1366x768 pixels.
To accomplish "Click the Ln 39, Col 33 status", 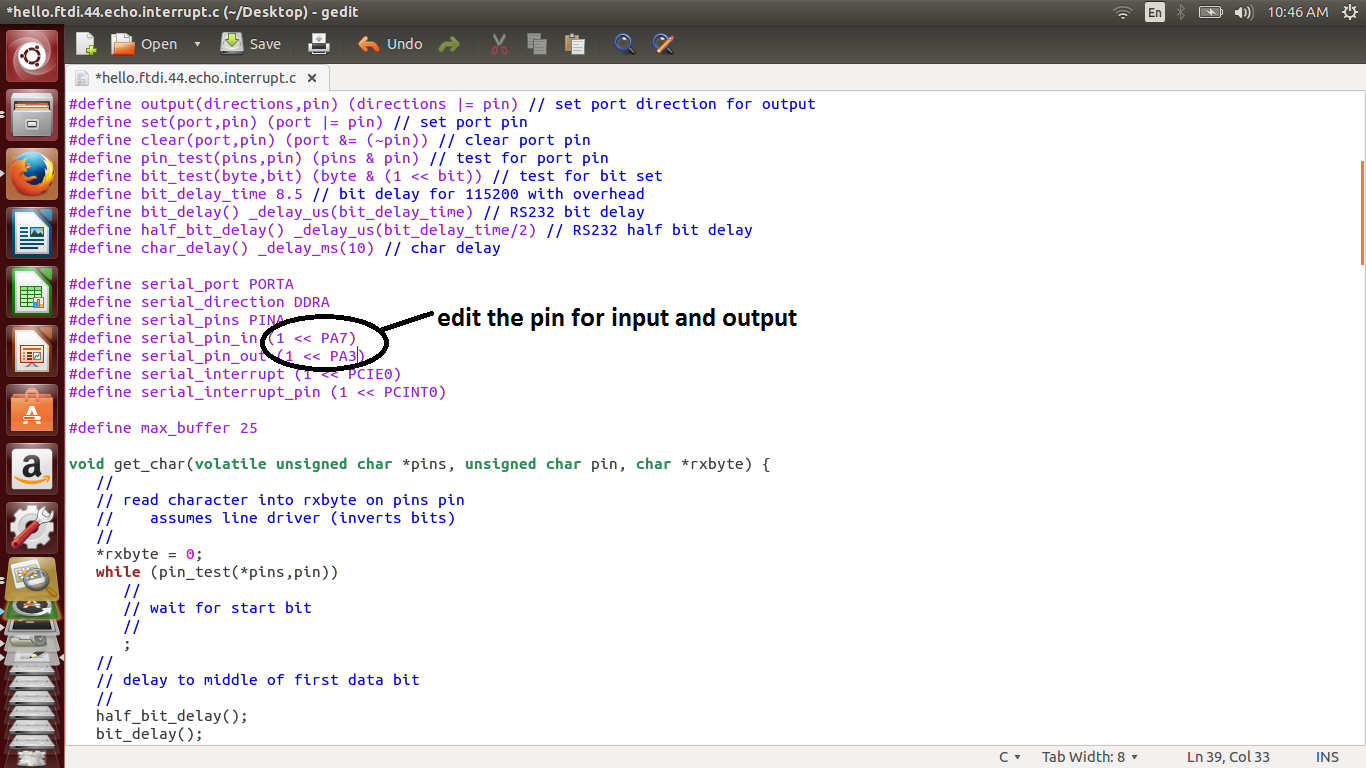I will pyautogui.click(x=1228, y=757).
